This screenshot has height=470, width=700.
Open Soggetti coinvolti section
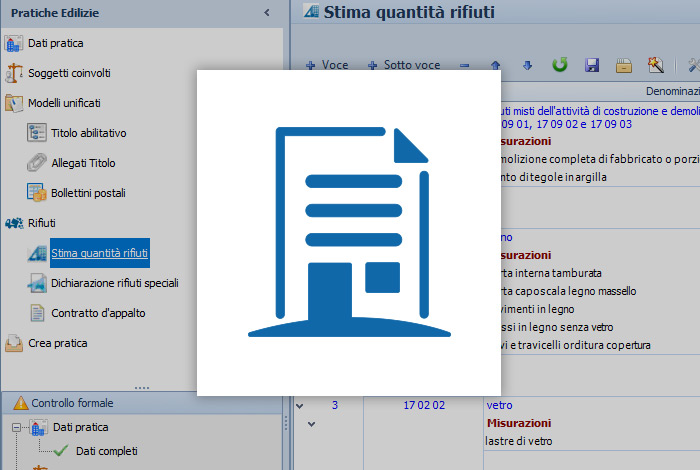(x=69, y=73)
